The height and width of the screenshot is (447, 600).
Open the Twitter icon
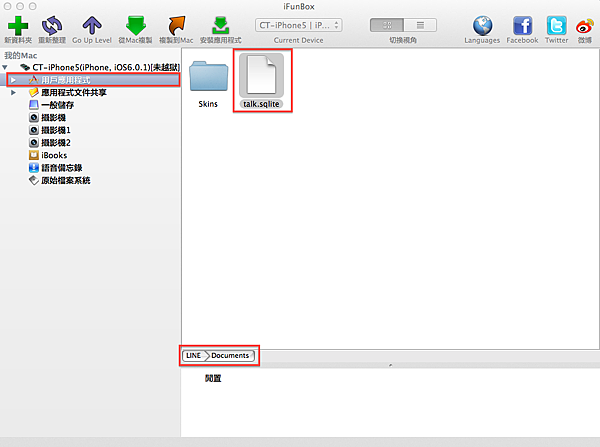coord(556,26)
